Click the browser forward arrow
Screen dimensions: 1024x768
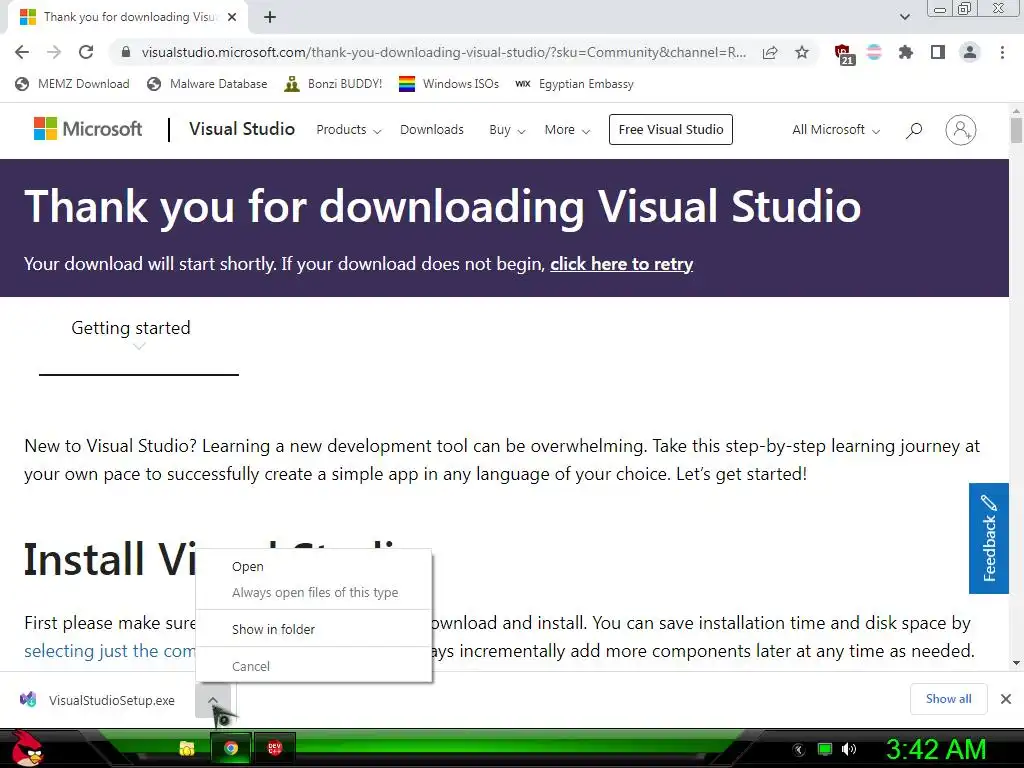coord(54,52)
